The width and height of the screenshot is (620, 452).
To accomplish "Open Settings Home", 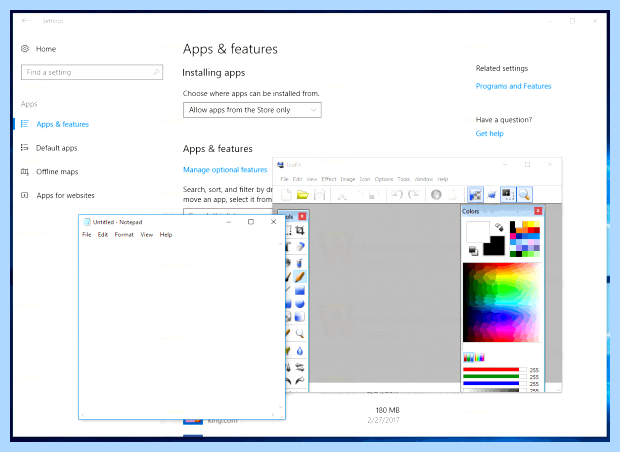I will 38,49.
